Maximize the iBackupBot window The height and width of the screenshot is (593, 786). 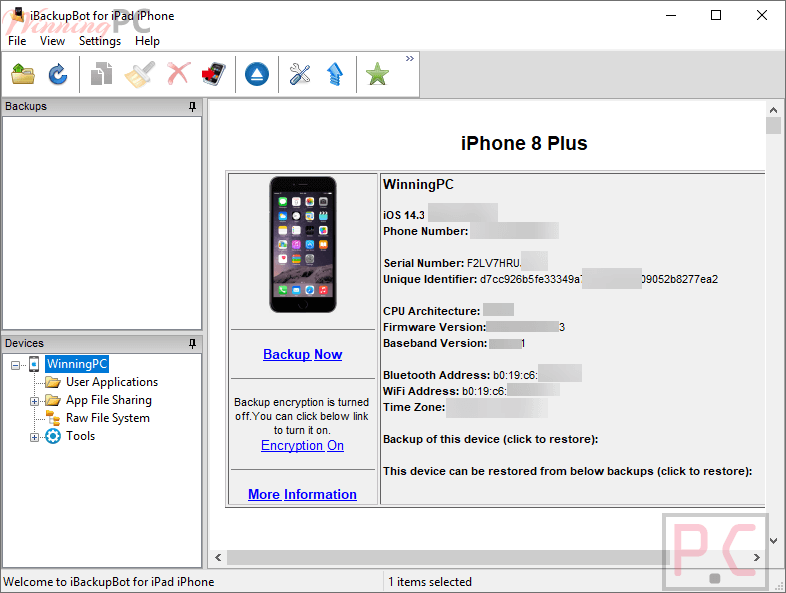pos(716,16)
